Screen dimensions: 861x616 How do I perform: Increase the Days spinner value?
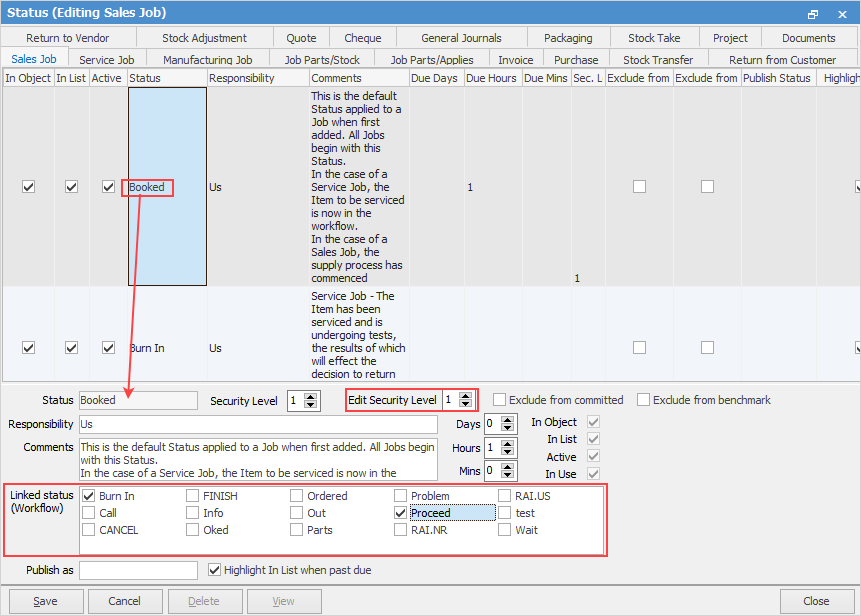click(509, 420)
